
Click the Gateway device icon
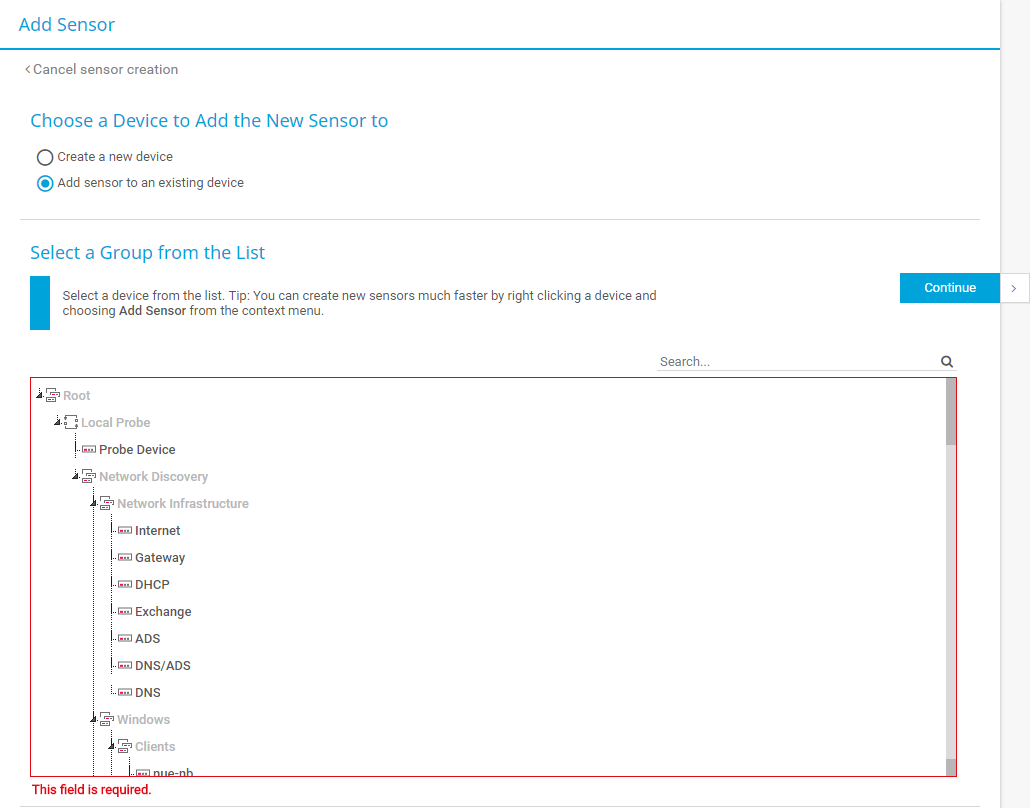(125, 558)
